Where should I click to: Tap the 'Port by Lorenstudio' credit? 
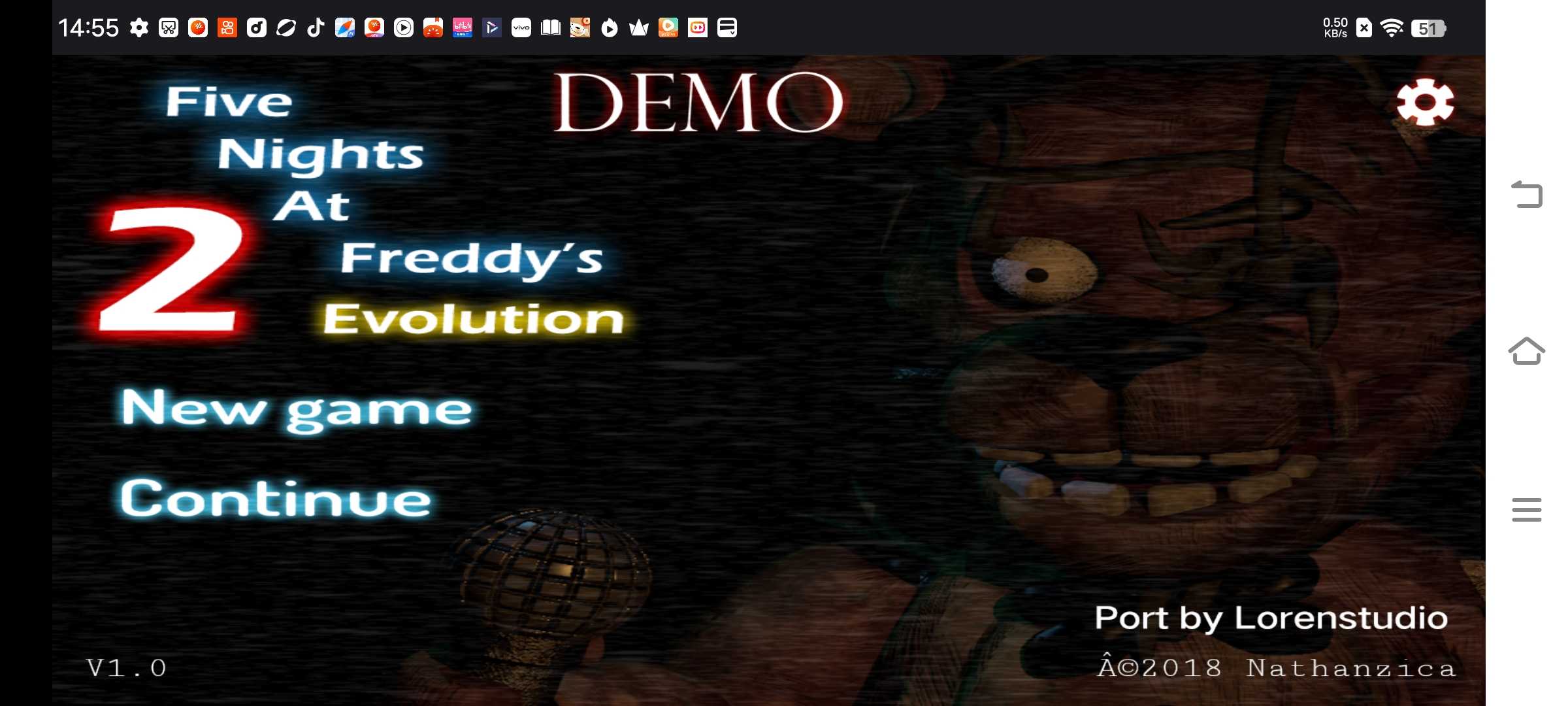1271,618
